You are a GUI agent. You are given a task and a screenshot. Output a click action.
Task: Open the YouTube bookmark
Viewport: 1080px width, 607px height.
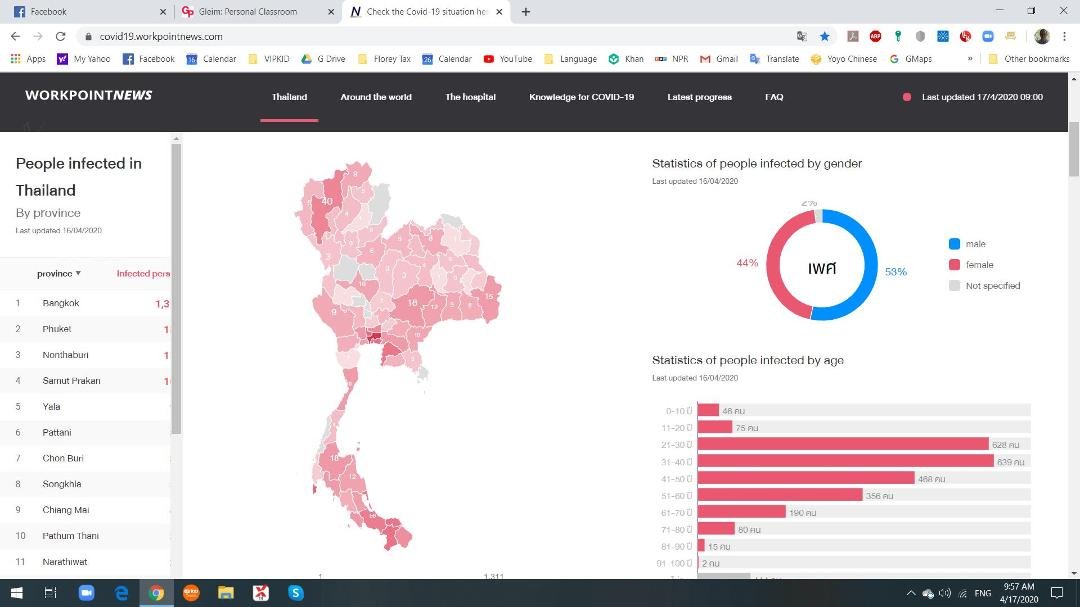[508, 59]
